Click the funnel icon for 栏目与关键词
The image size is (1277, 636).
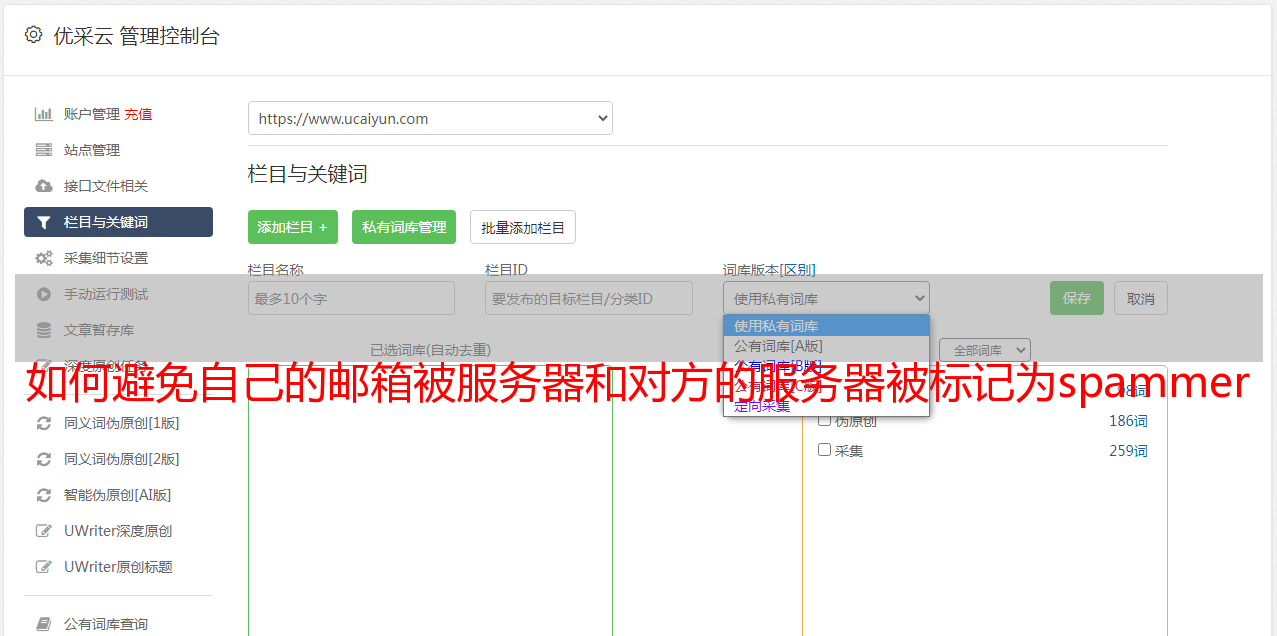pyautogui.click(x=43, y=222)
